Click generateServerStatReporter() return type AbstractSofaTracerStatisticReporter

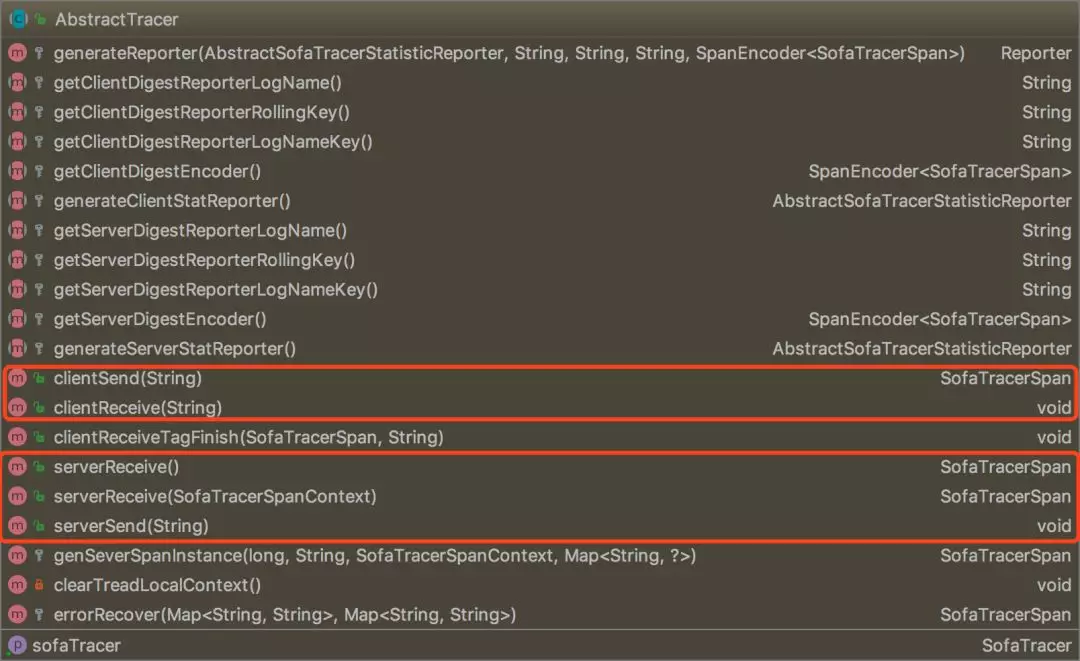(x=921, y=349)
